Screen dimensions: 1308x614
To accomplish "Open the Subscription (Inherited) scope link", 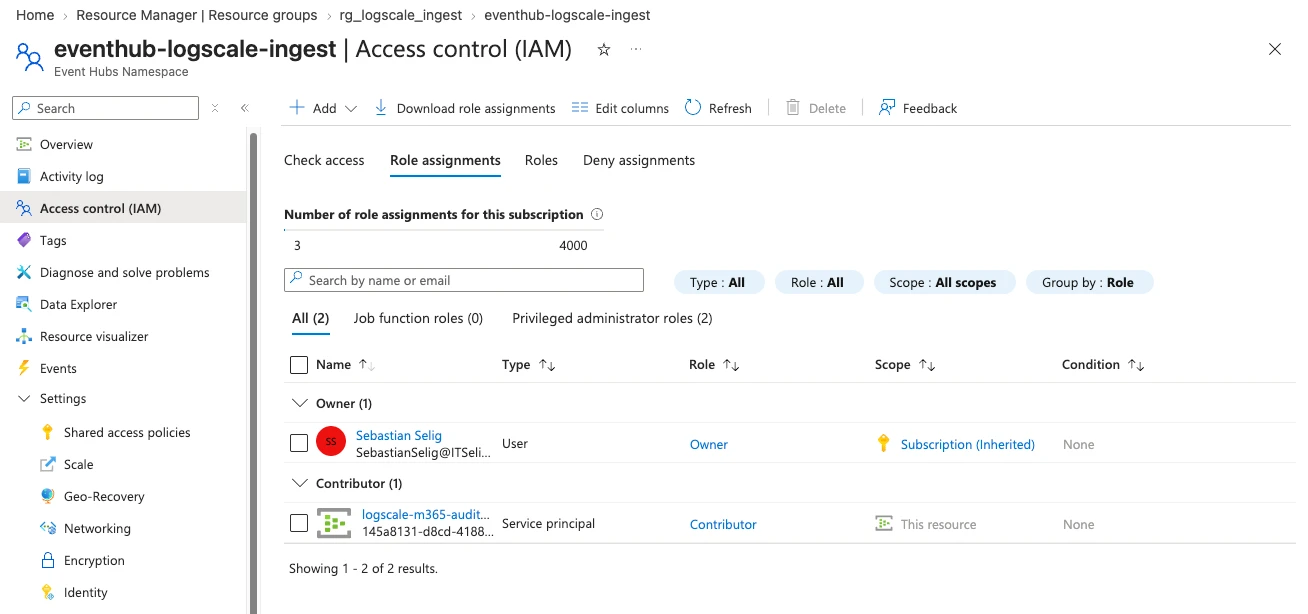I will (x=968, y=444).
